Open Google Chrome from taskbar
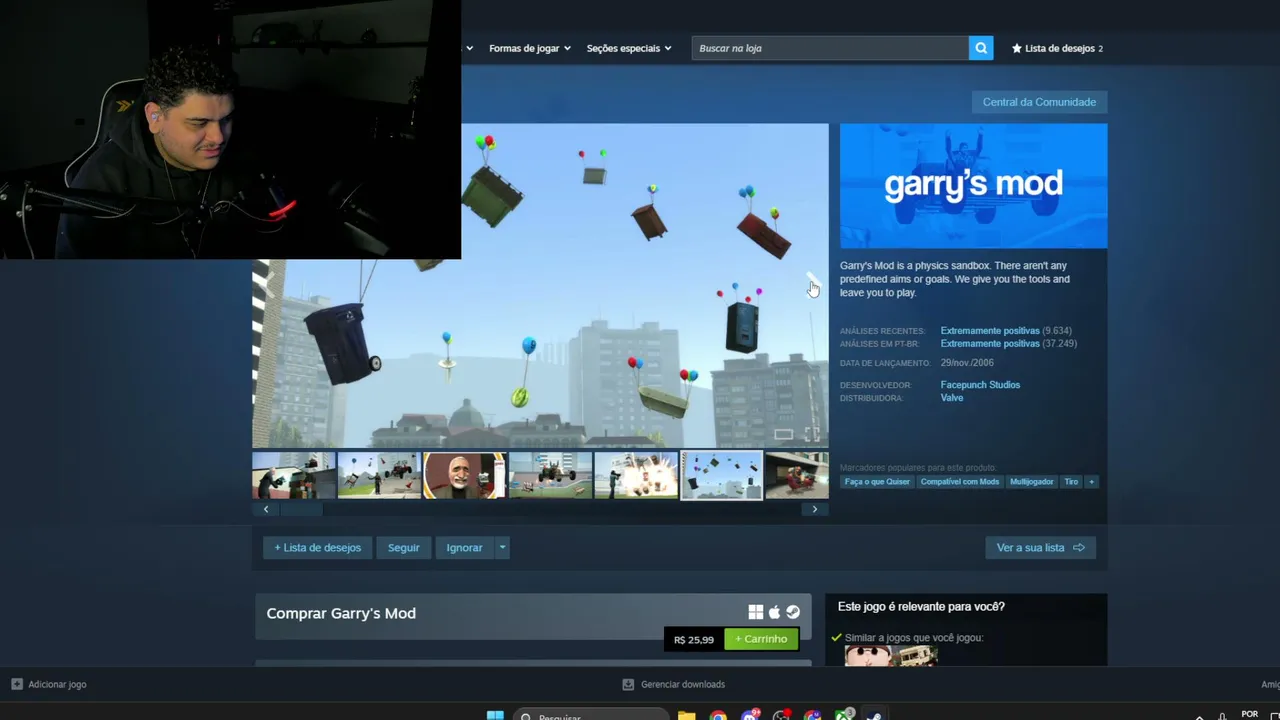This screenshot has width=1280, height=720. [x=718, y=715]
